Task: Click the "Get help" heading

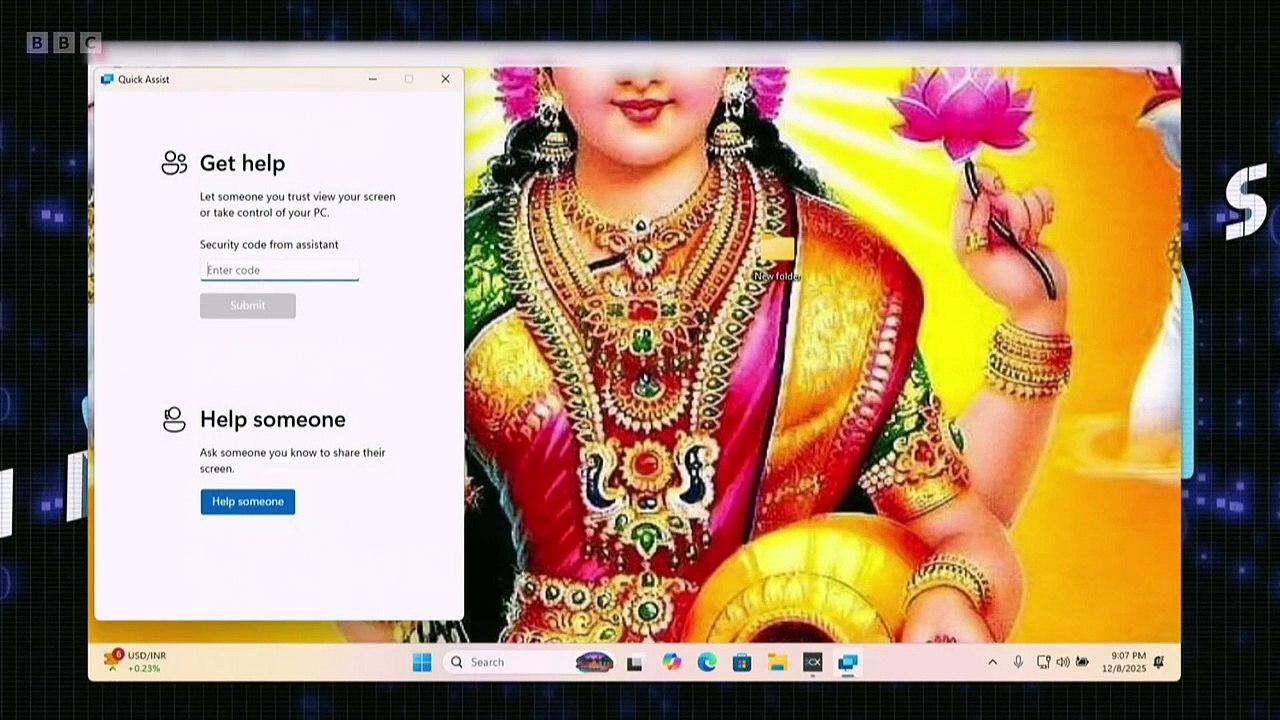Action: tap(242, 163)
